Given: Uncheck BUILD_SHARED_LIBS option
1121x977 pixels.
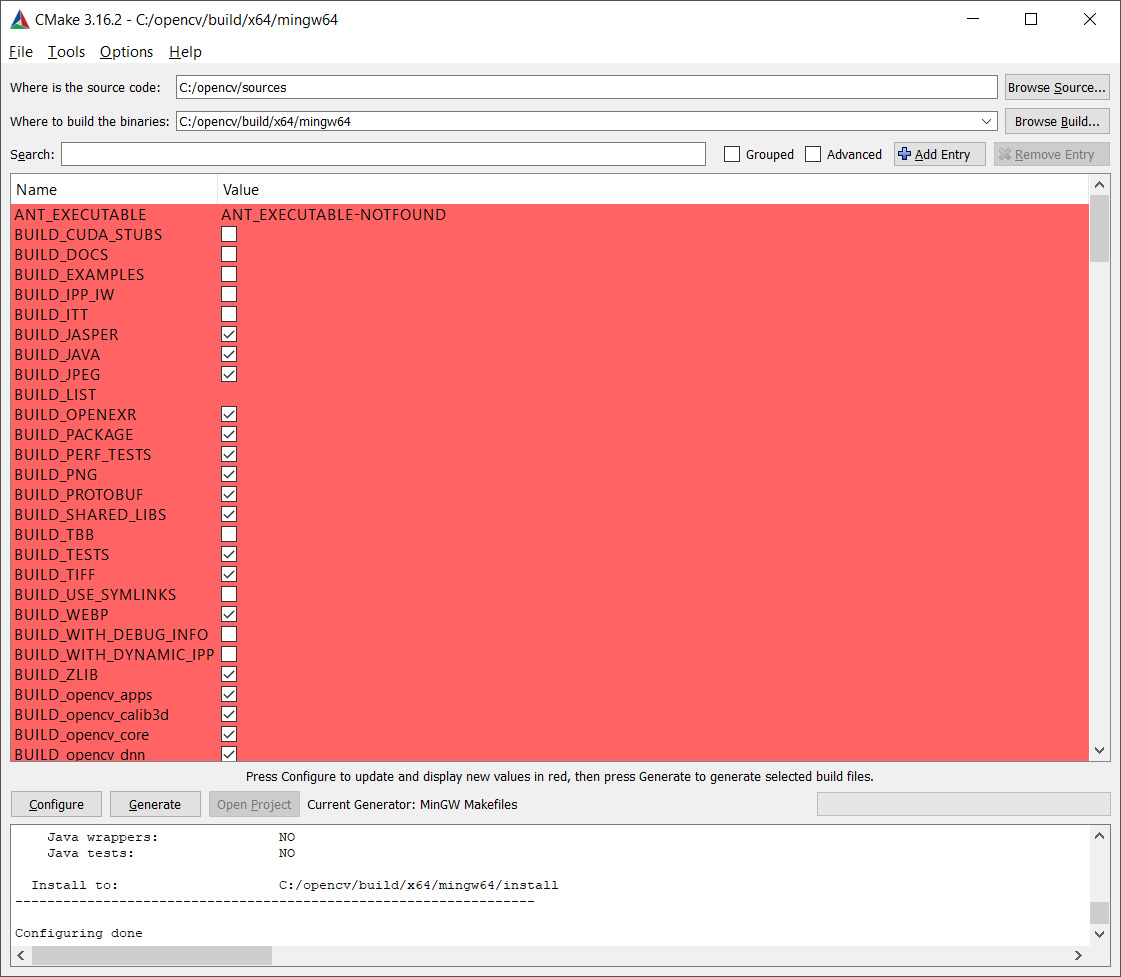Looking at the screenshot, I should pos(229,515).
